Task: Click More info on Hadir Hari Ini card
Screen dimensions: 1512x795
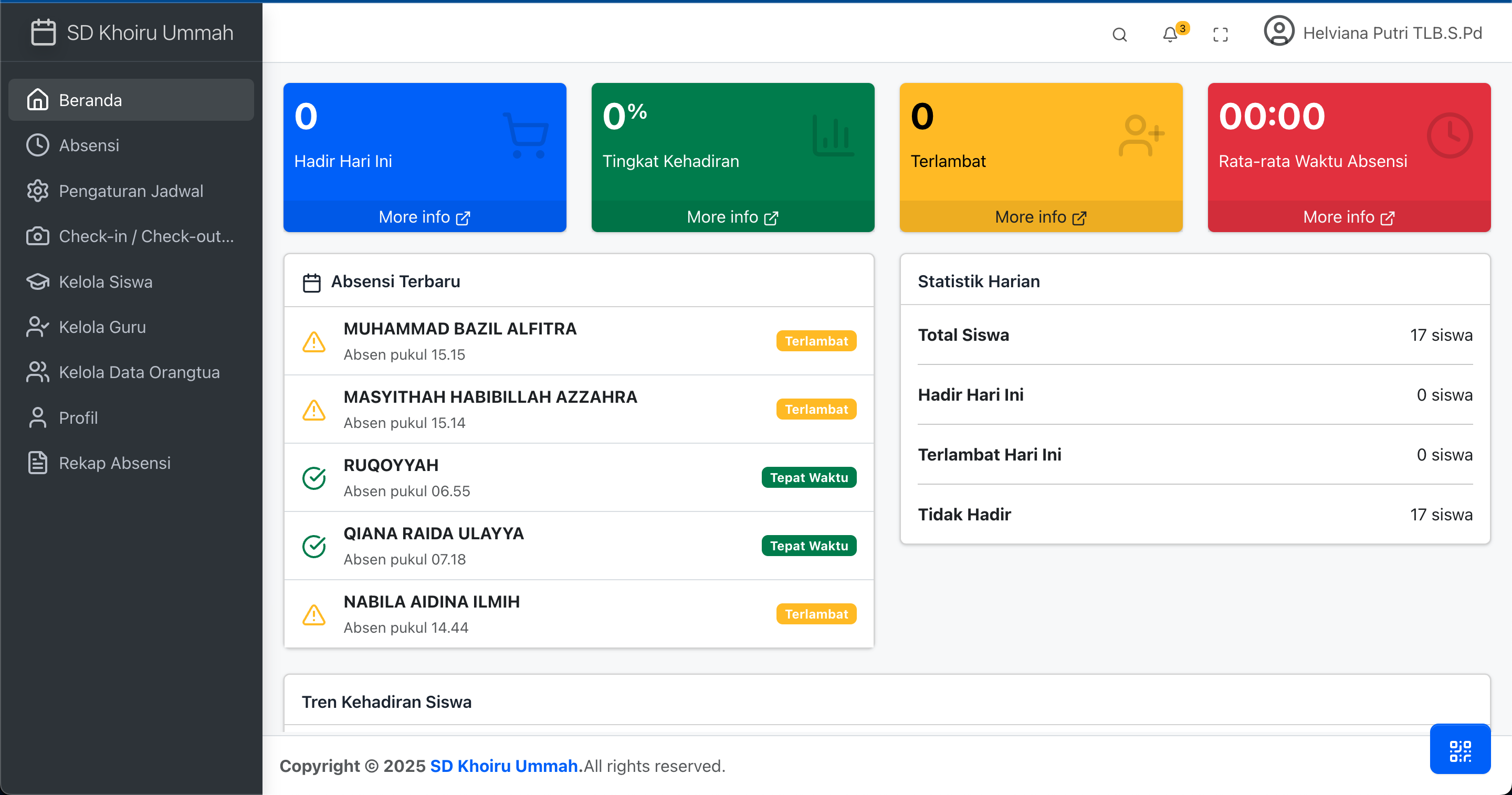Action: pyautogui.click(x=424, y=217)
